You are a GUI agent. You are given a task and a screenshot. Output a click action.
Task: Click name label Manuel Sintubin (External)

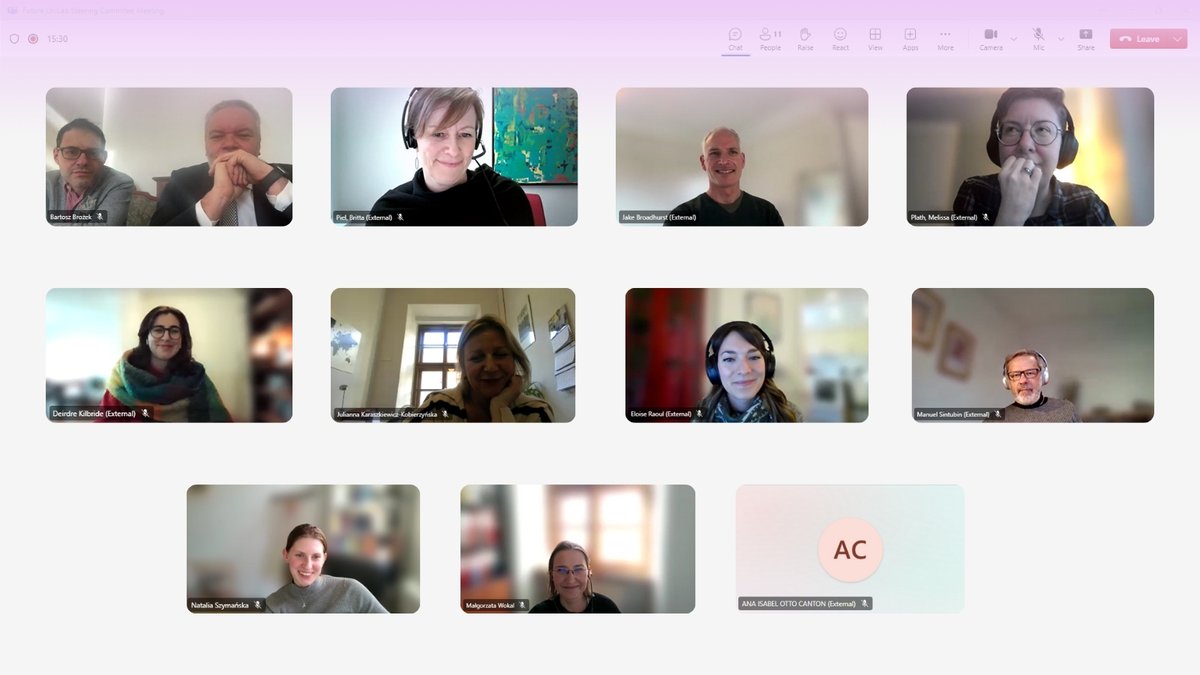(952, 414)
